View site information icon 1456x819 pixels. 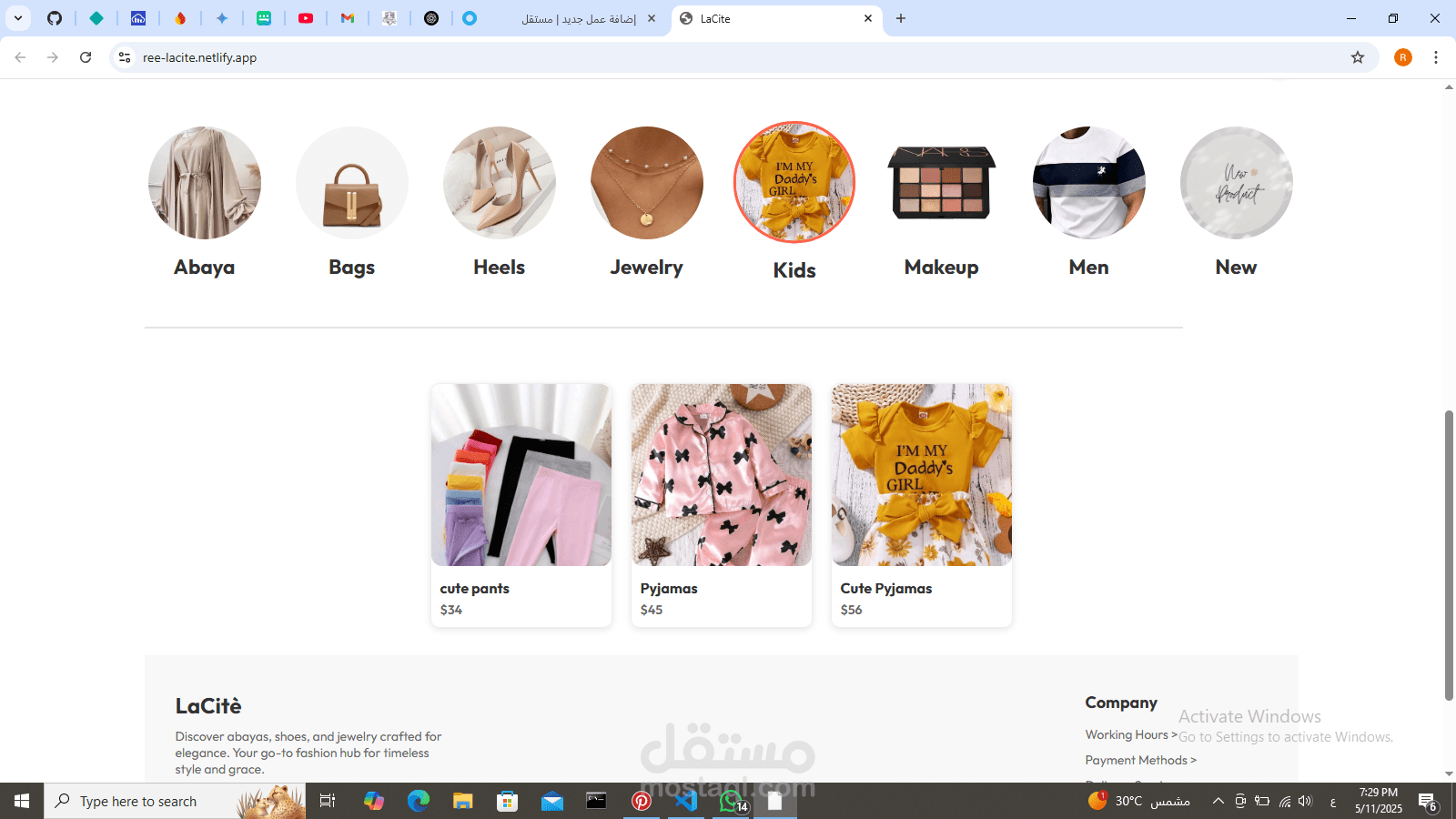(x=125, y=57)
